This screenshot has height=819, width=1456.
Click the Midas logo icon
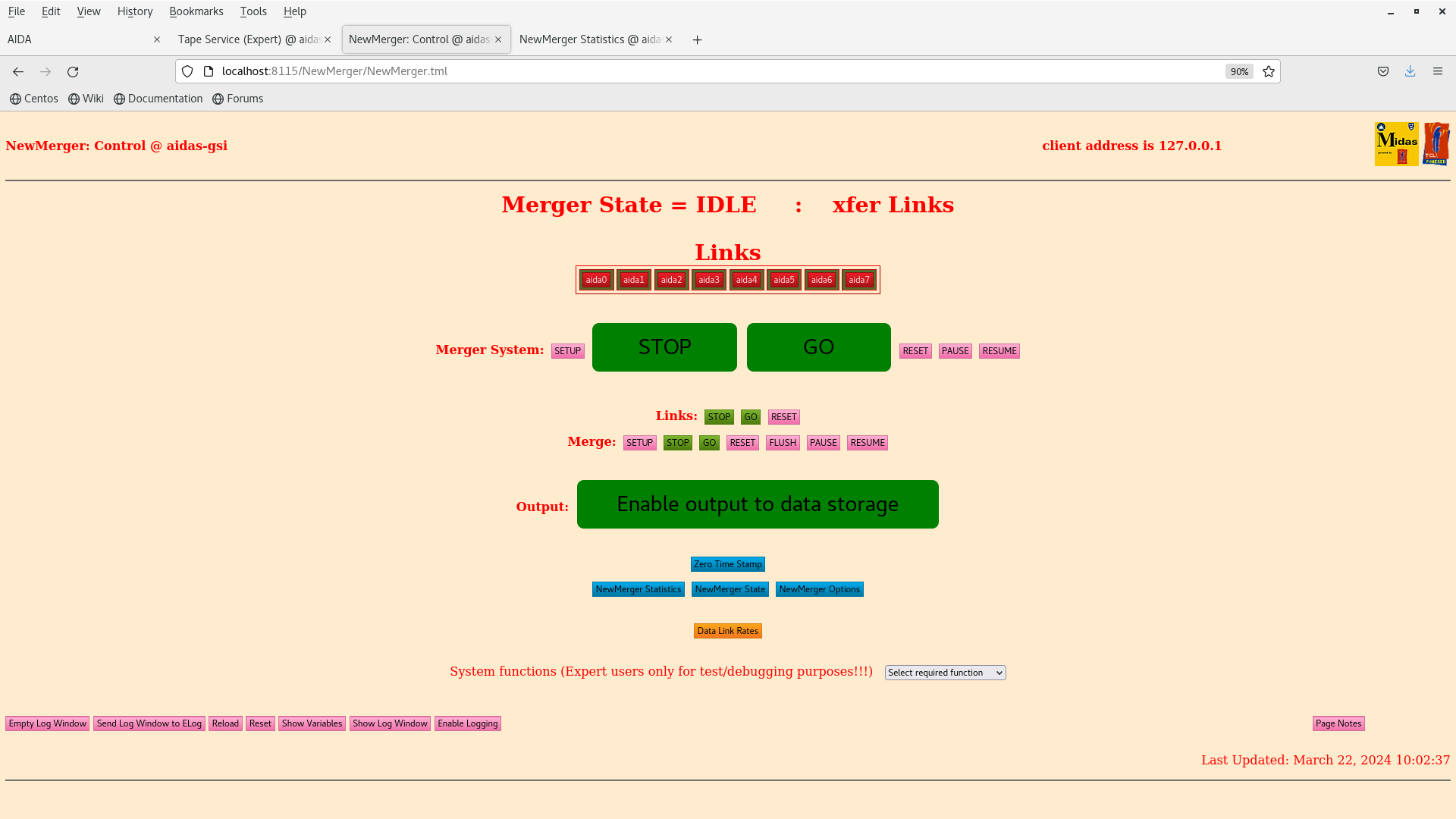pyautogui.click(x=1396, y=144)
